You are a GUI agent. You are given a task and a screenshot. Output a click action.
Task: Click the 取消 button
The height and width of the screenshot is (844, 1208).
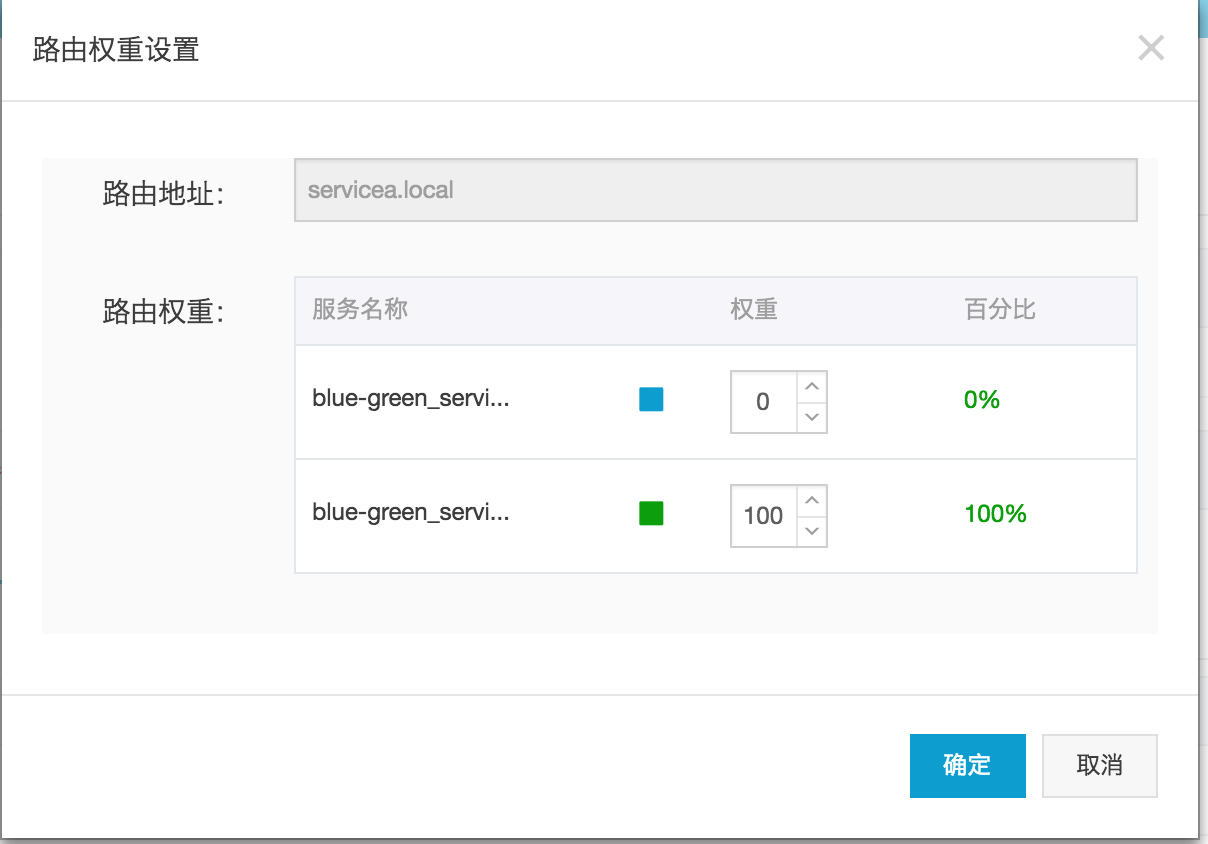(x=1099, y=766)
